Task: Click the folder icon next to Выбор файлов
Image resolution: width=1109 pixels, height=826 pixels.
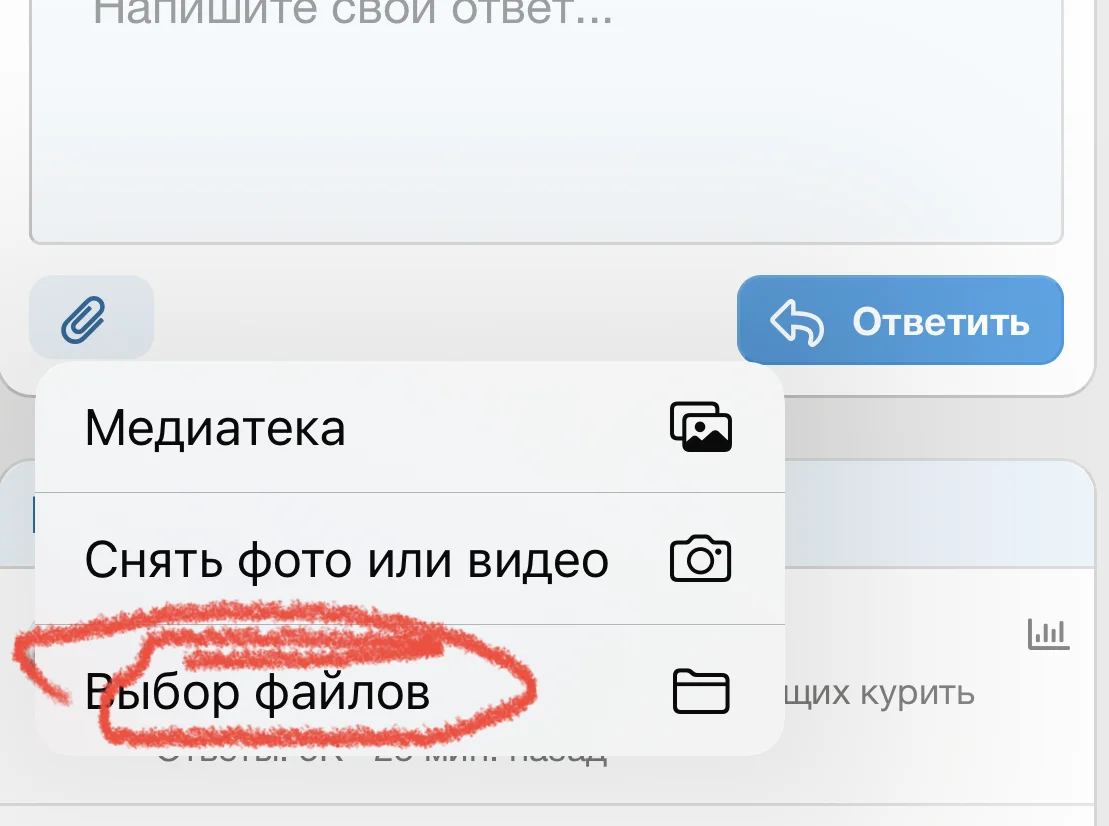Action: pyautogui.click(x=701, y=691)
